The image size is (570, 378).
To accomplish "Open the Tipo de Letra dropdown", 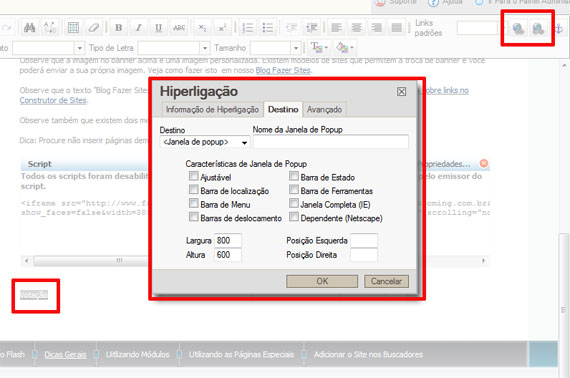I will (205, 48).
